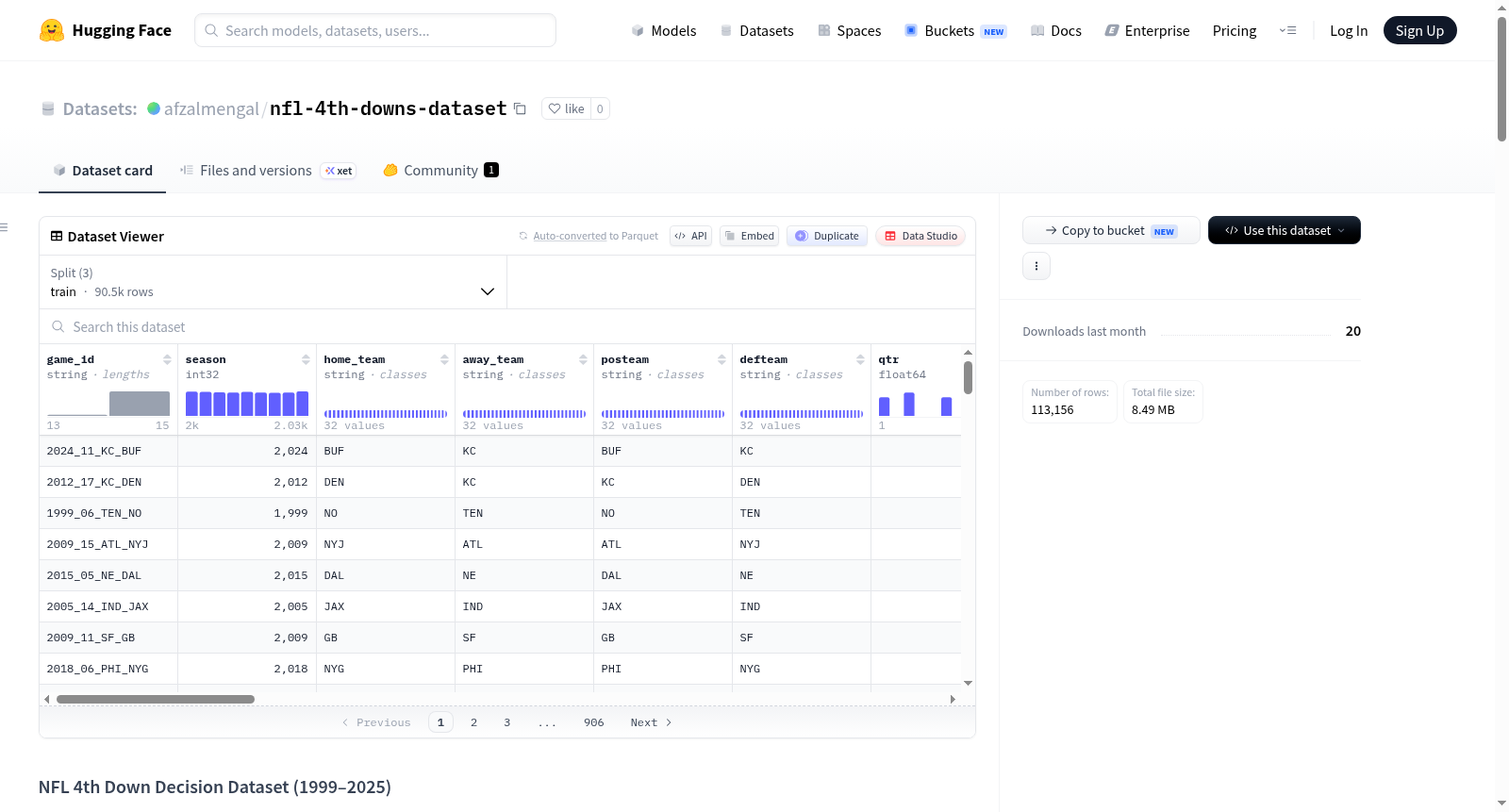Open Buckets in the navigation
The image size is (1509, 812).
pyautogui.click(x=955, y=30)
